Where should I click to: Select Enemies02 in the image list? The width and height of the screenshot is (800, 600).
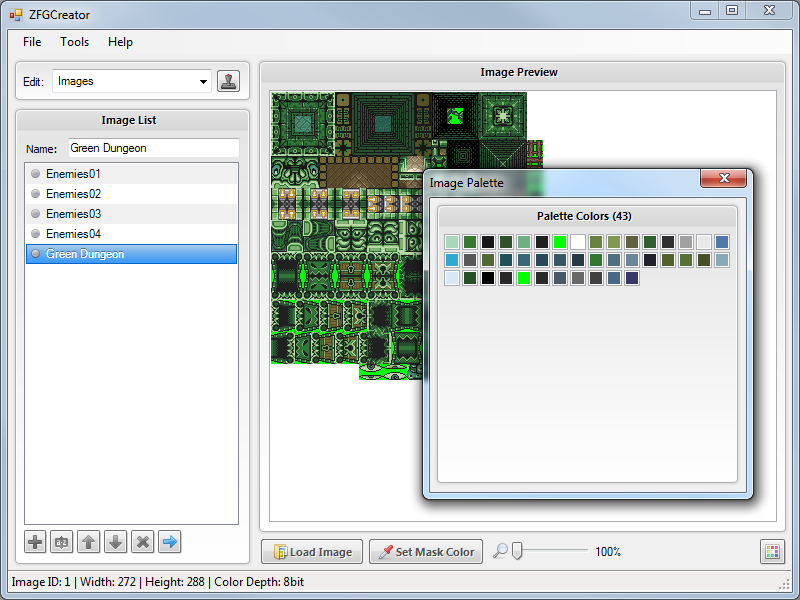(132, 194)
